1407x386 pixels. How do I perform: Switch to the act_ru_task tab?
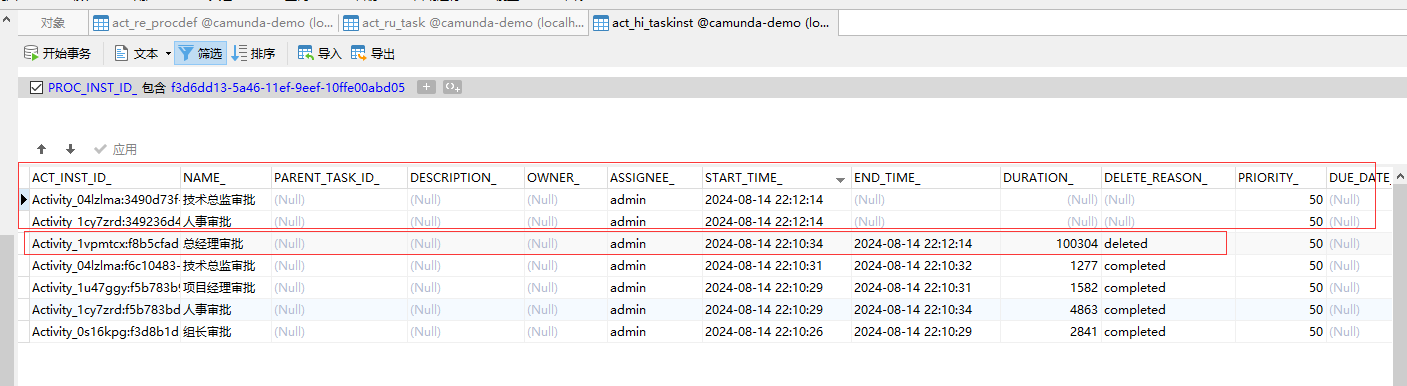[464, 22]
